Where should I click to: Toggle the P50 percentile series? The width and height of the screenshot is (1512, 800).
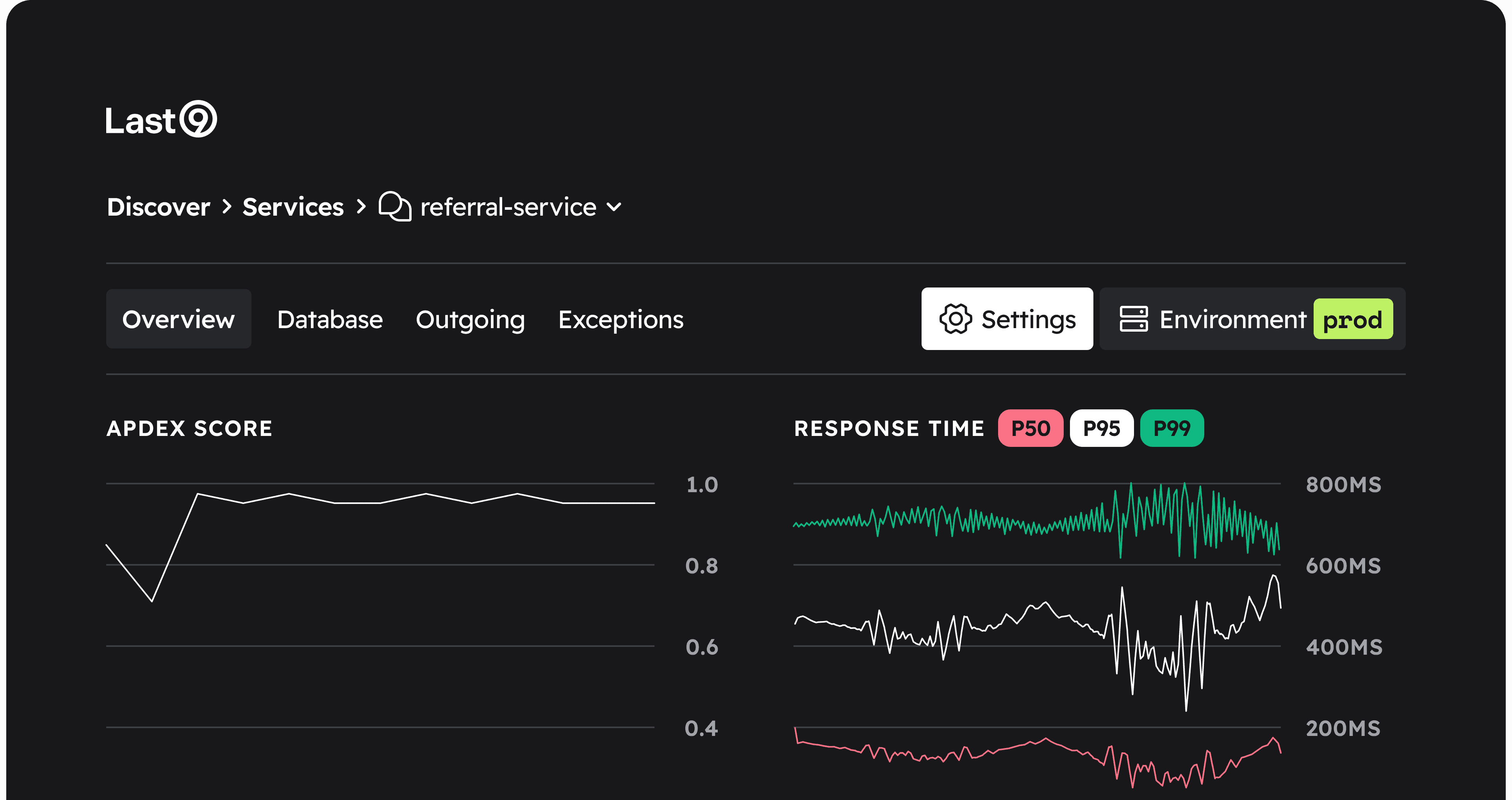tap(1030, 429)
